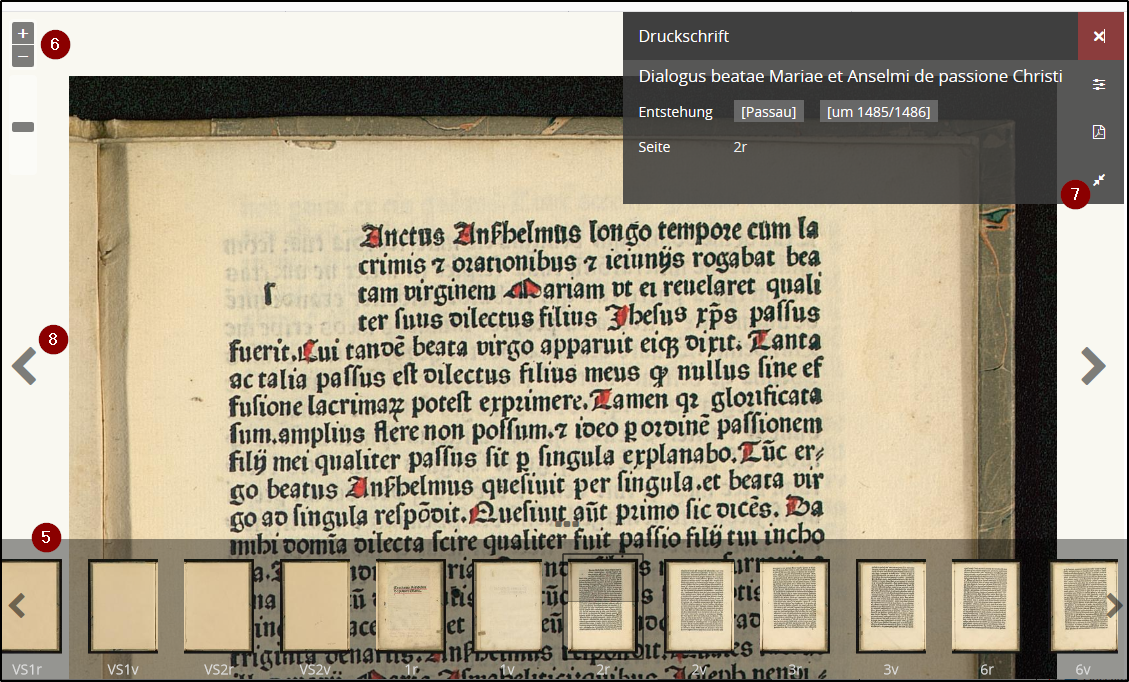Click the zoom level slider handle

point(22,126)
